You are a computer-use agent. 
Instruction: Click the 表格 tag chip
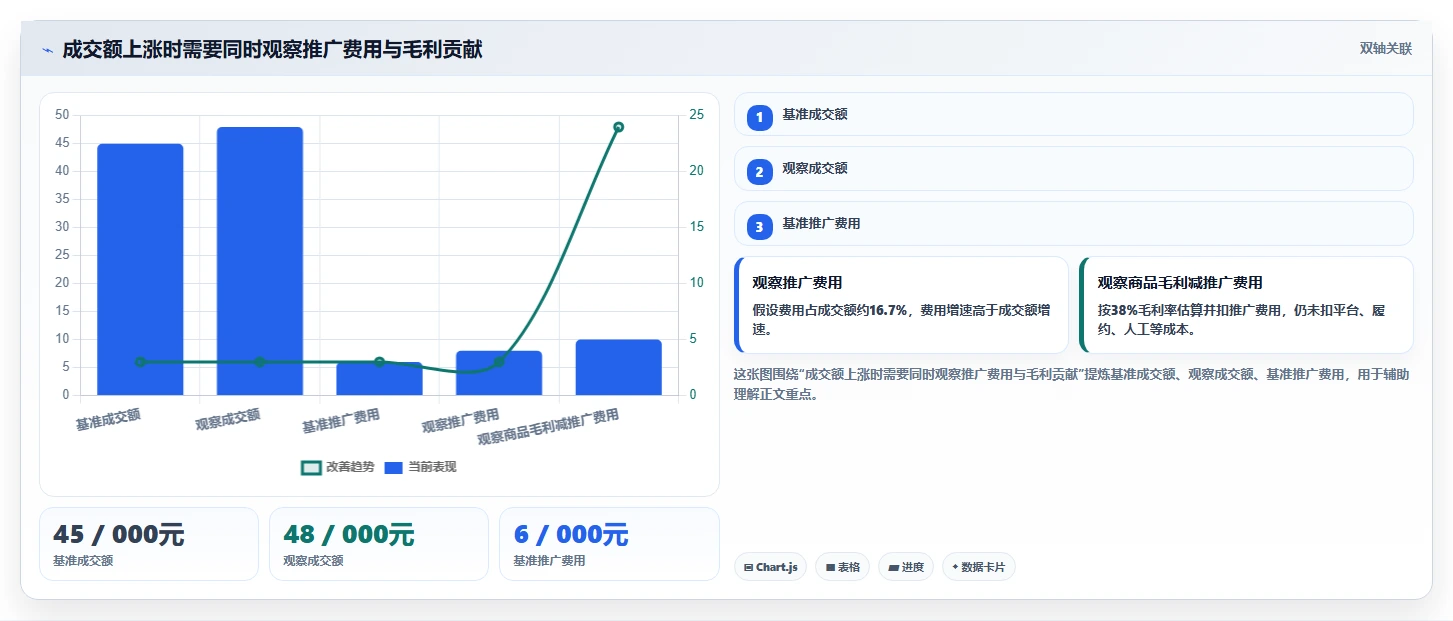click(843, 567)
